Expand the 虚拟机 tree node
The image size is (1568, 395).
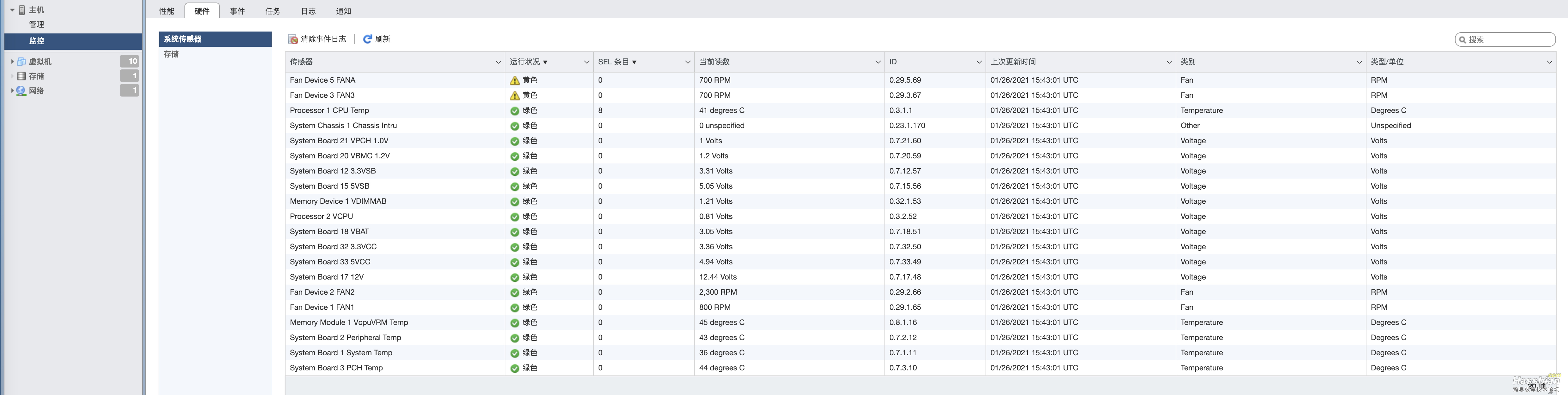click(12, 62)
